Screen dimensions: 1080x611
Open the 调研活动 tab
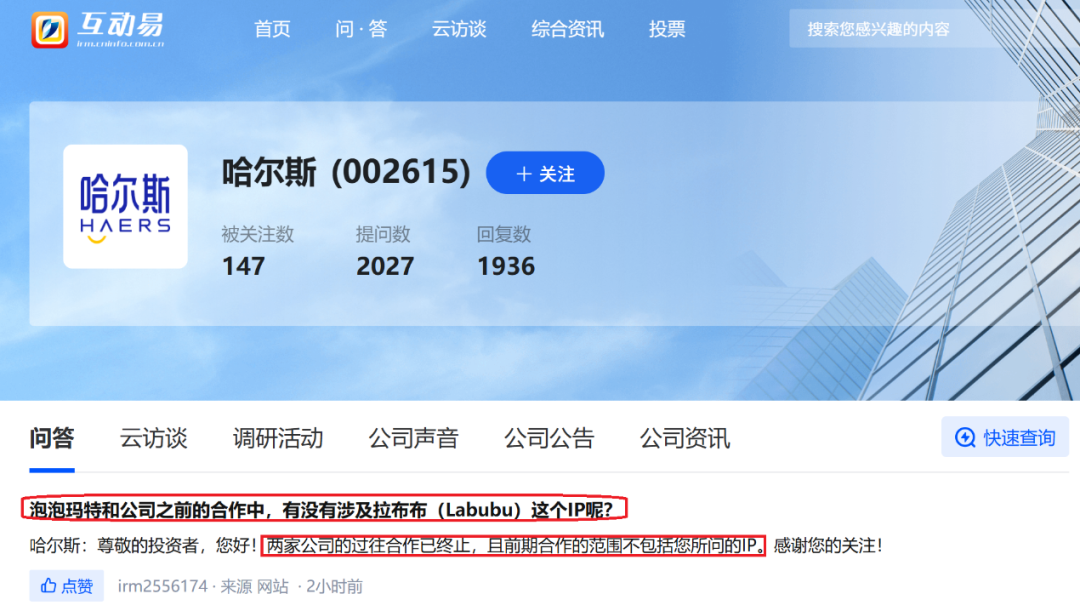(277, 438)
